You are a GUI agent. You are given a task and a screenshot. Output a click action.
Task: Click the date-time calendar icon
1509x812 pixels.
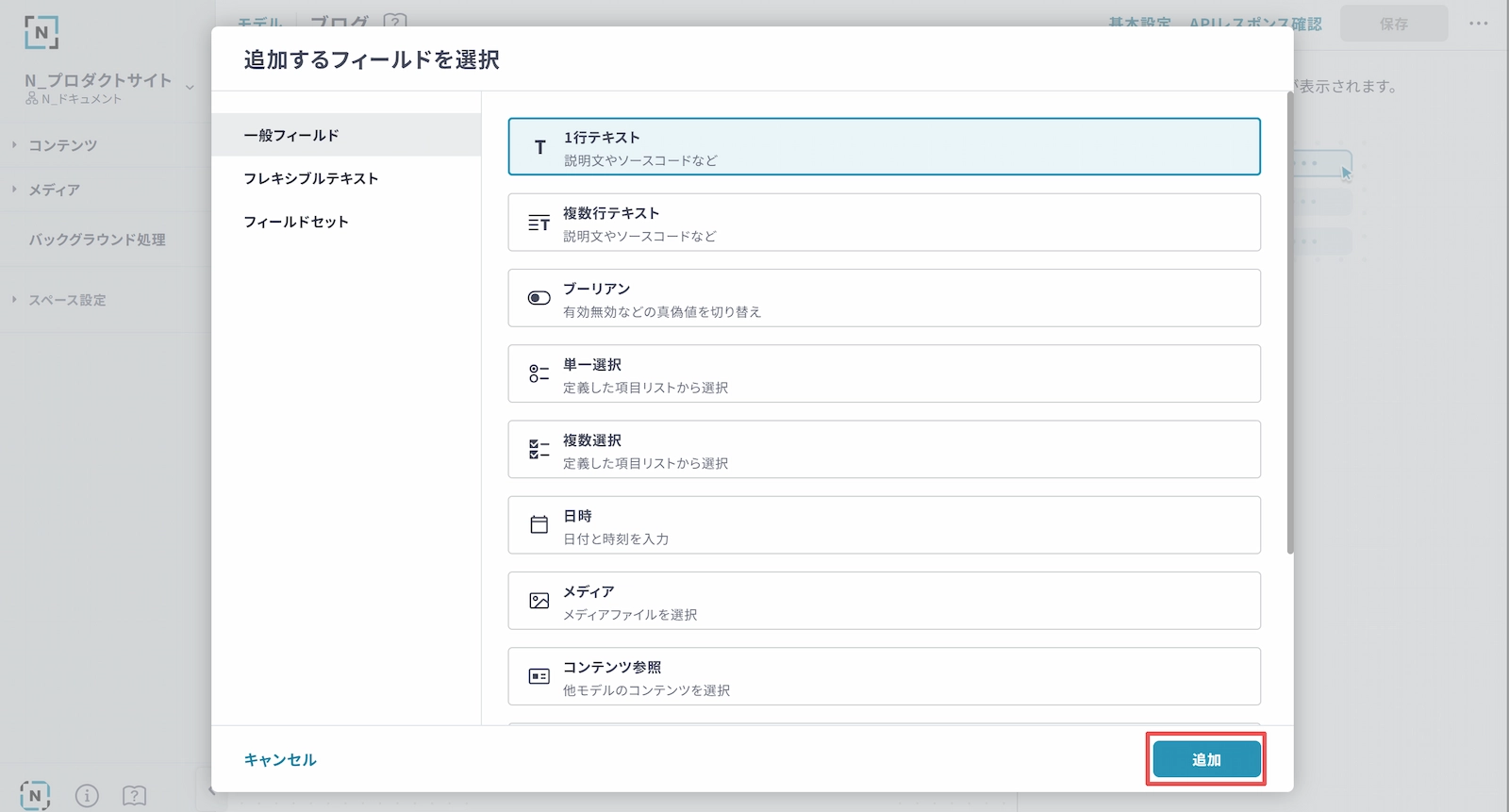coord(539,524)
